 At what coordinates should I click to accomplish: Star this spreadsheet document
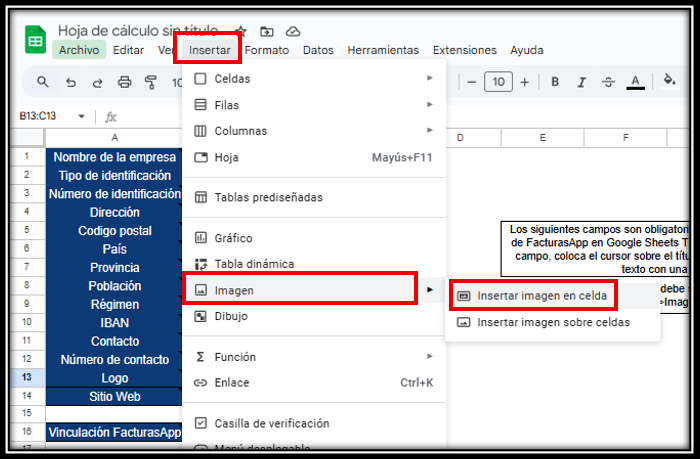240,32
